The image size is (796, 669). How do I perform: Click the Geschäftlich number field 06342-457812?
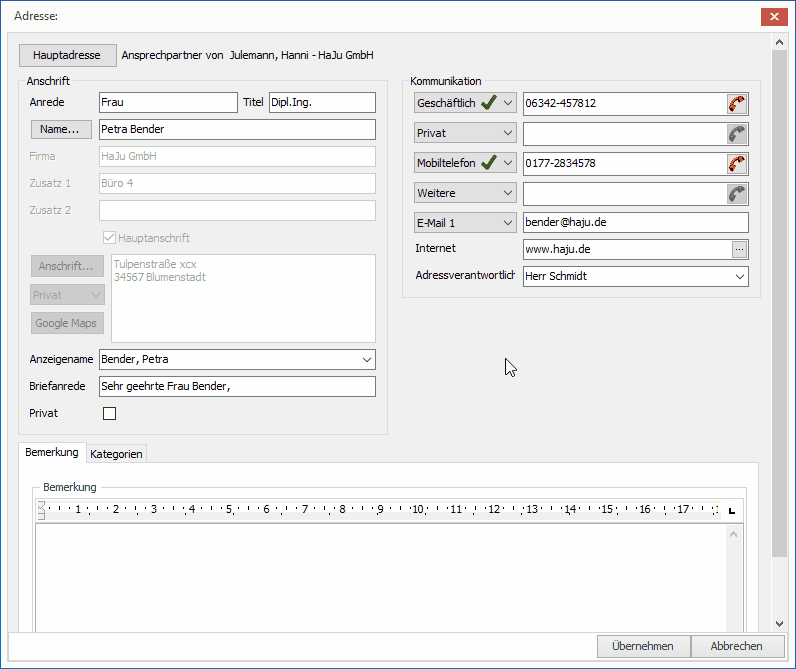(624, 104)
